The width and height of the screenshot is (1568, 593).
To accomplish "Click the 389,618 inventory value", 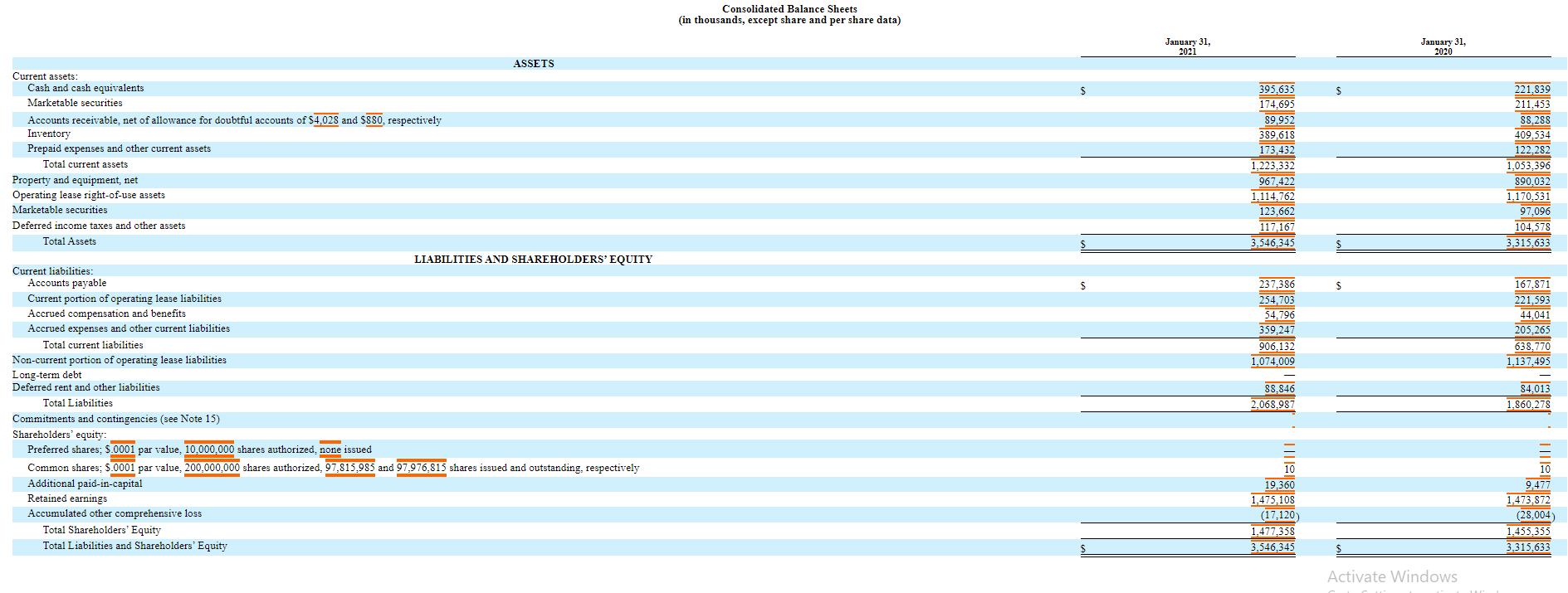I will click(x=1277, y=135).
